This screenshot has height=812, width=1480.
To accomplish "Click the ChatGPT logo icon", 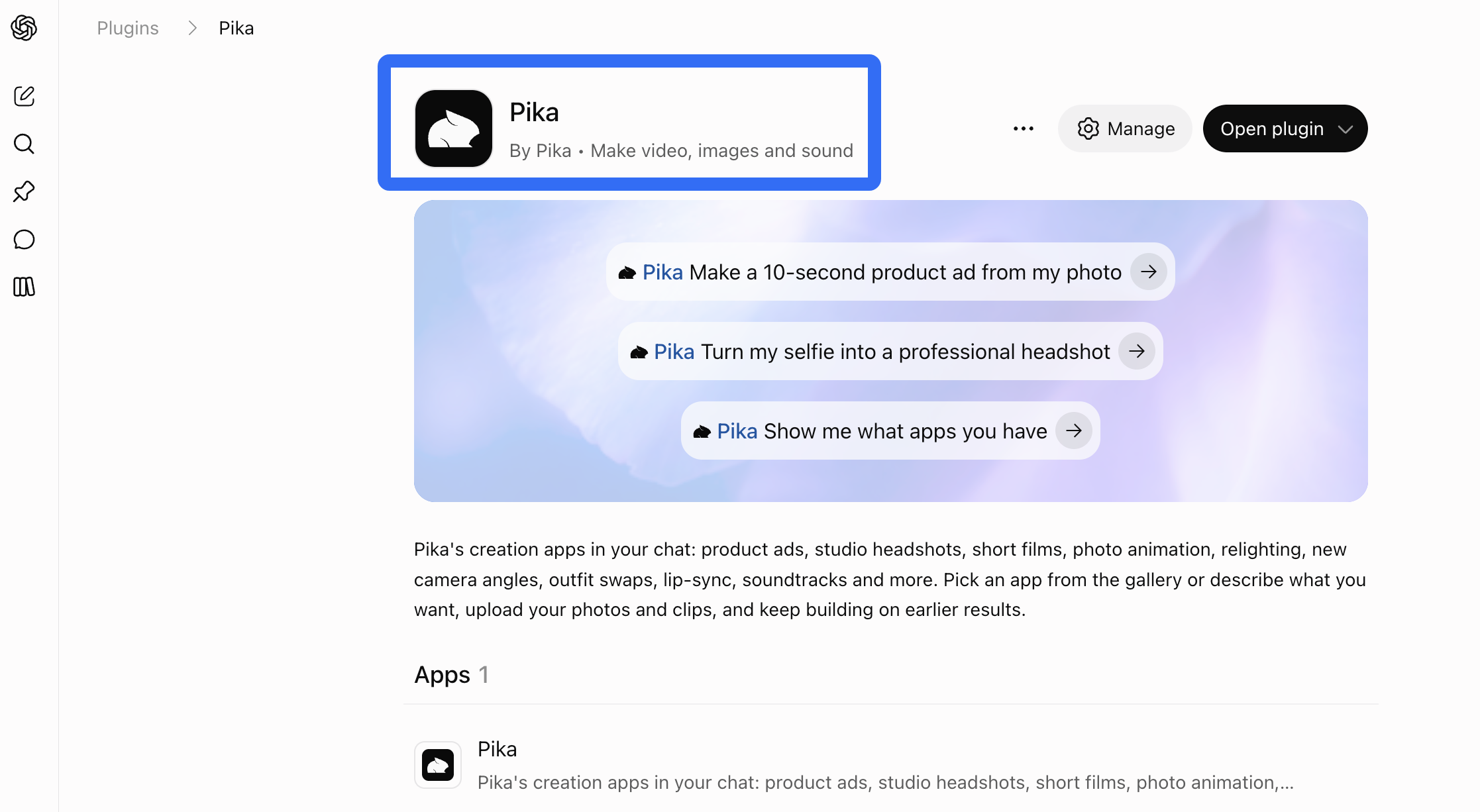I will [x=24, y=28].
